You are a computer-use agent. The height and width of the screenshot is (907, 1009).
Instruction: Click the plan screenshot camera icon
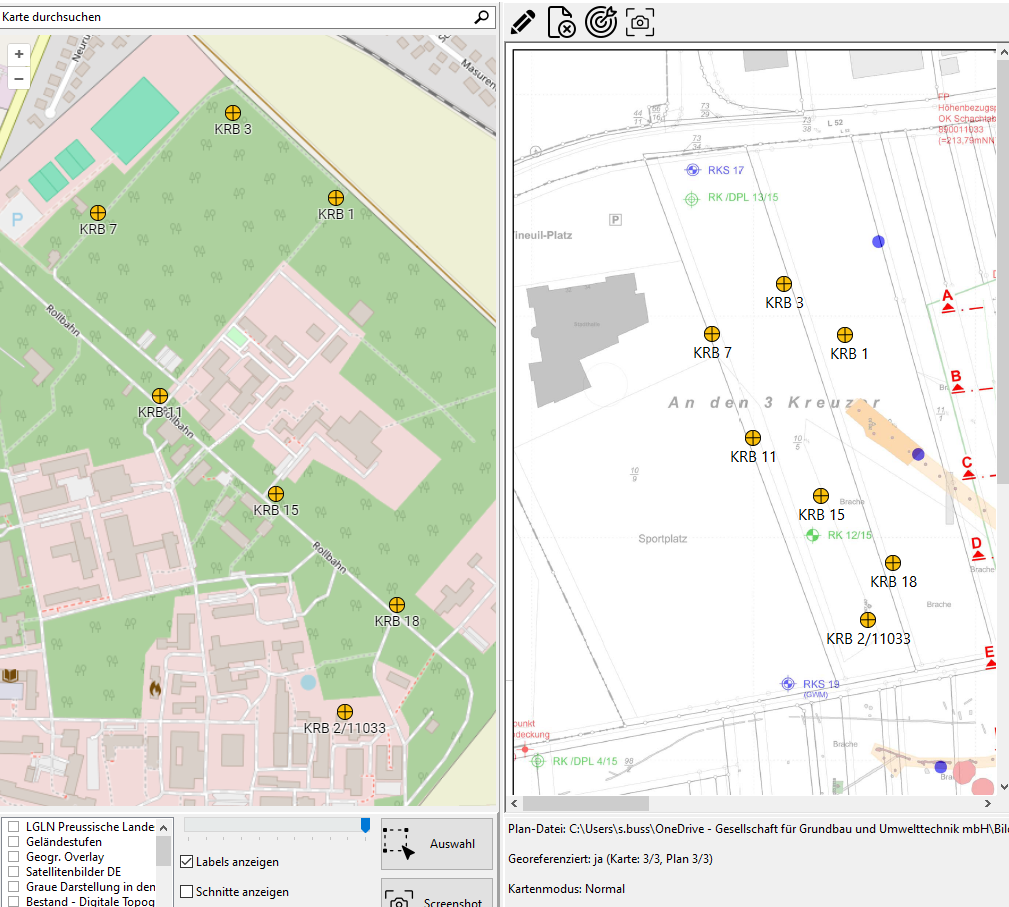pos(640,21)
